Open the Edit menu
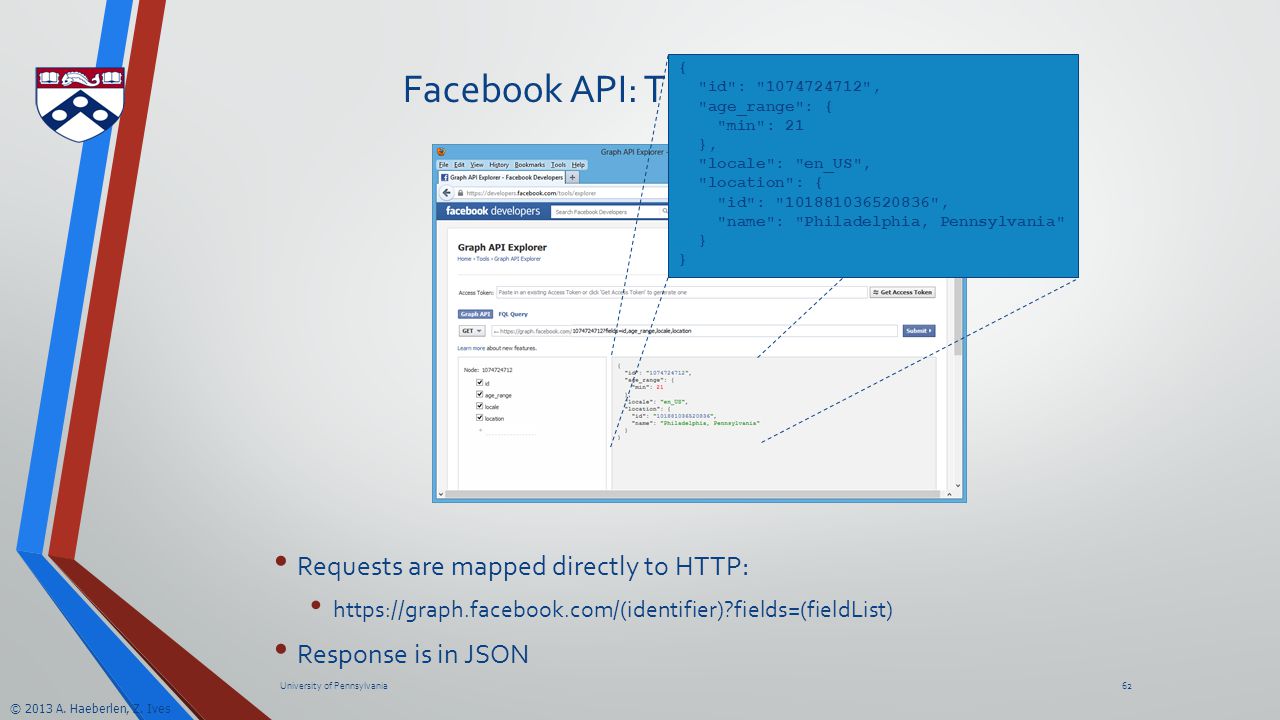Image resolution: width=1280 pixels, height=720 pixels. 459,165
